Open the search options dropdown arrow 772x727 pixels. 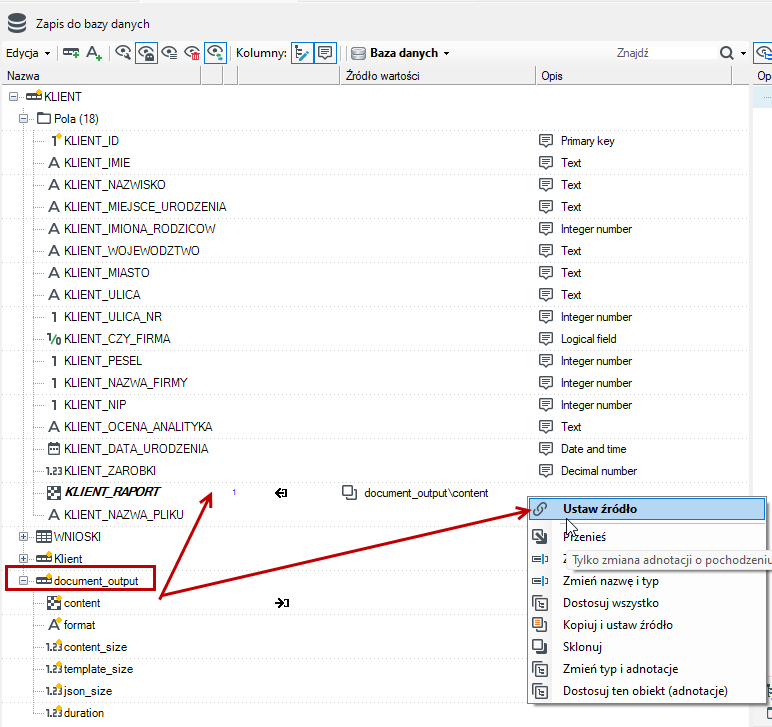coord(743,53)
